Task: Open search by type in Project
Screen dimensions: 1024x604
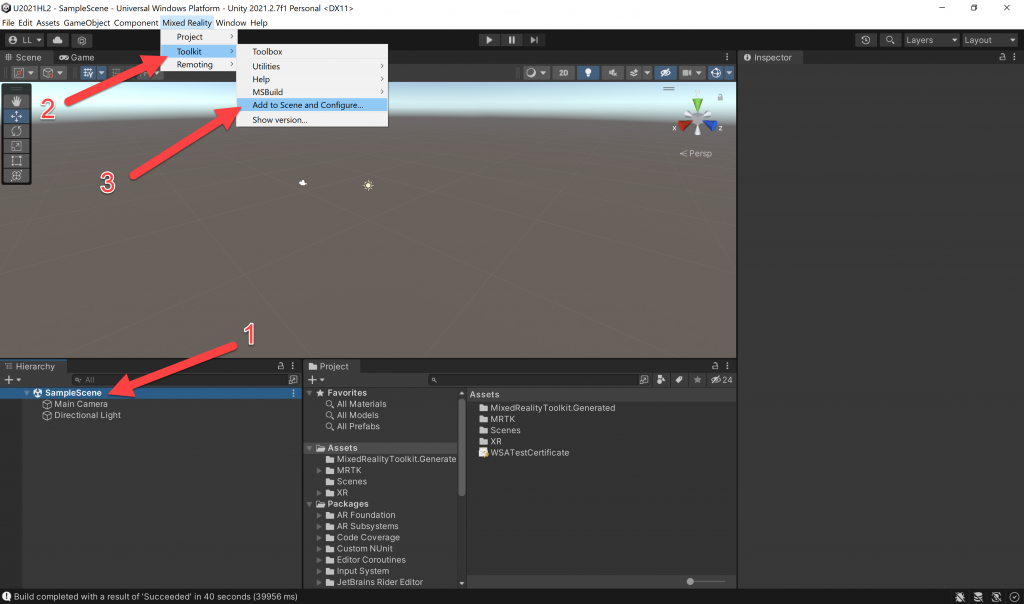Action: (x=661, y=379)
